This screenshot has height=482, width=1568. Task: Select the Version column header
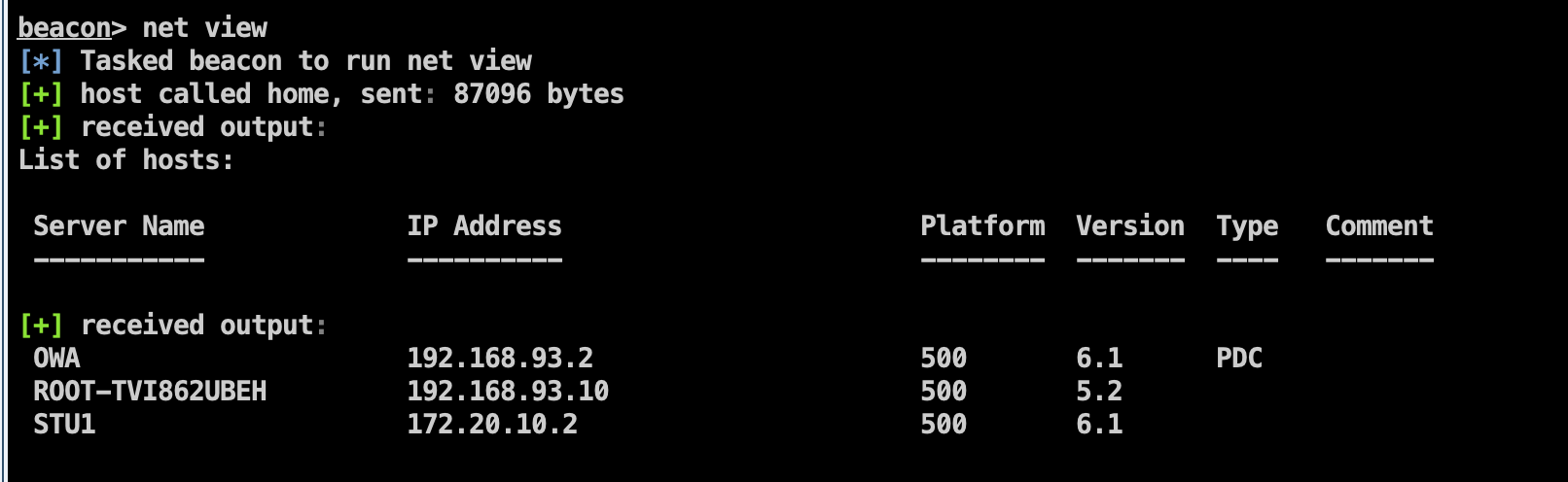click(1130, 226)
